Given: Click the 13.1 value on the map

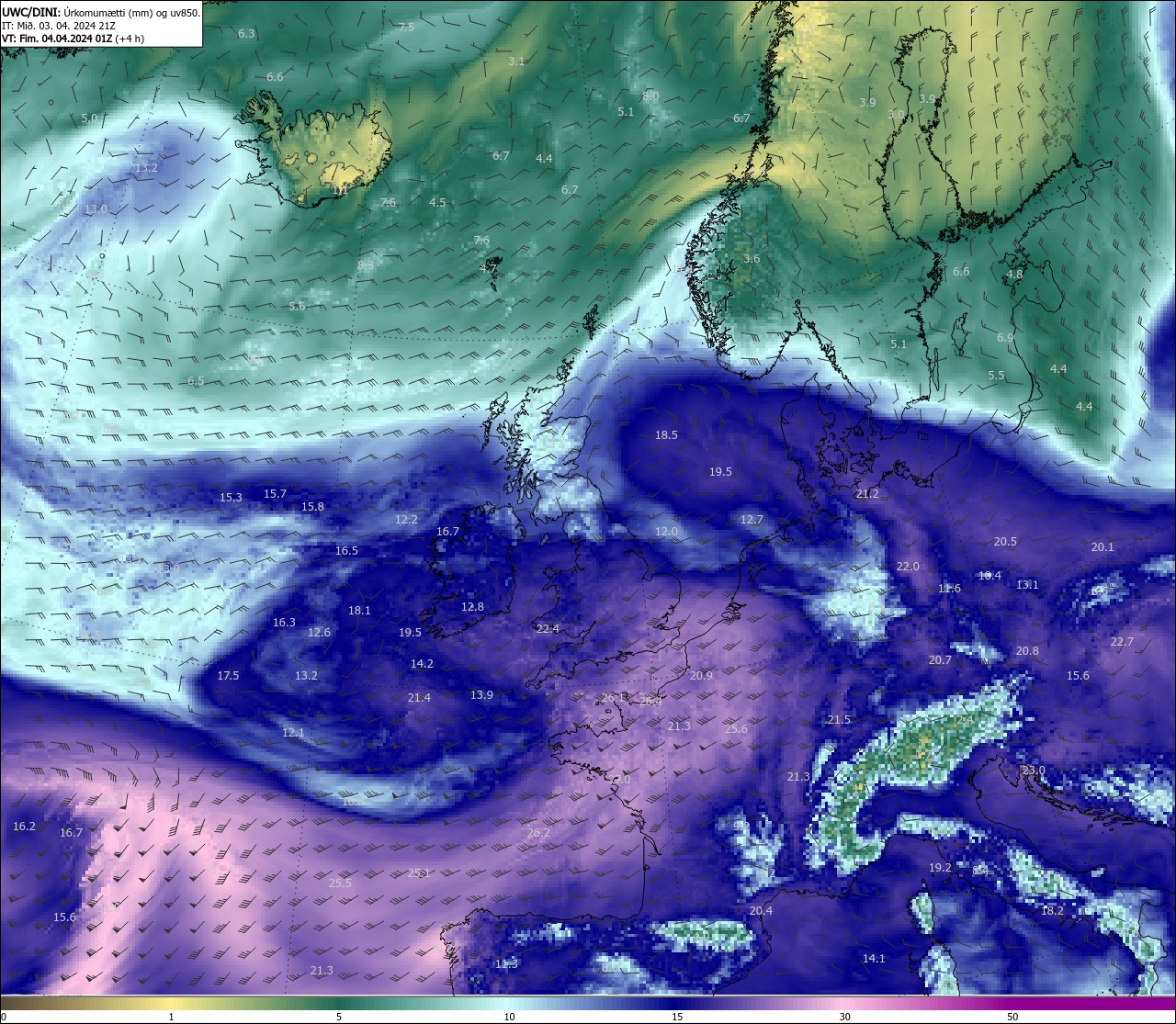Looking at the screenshot, I should point(1027,585).
